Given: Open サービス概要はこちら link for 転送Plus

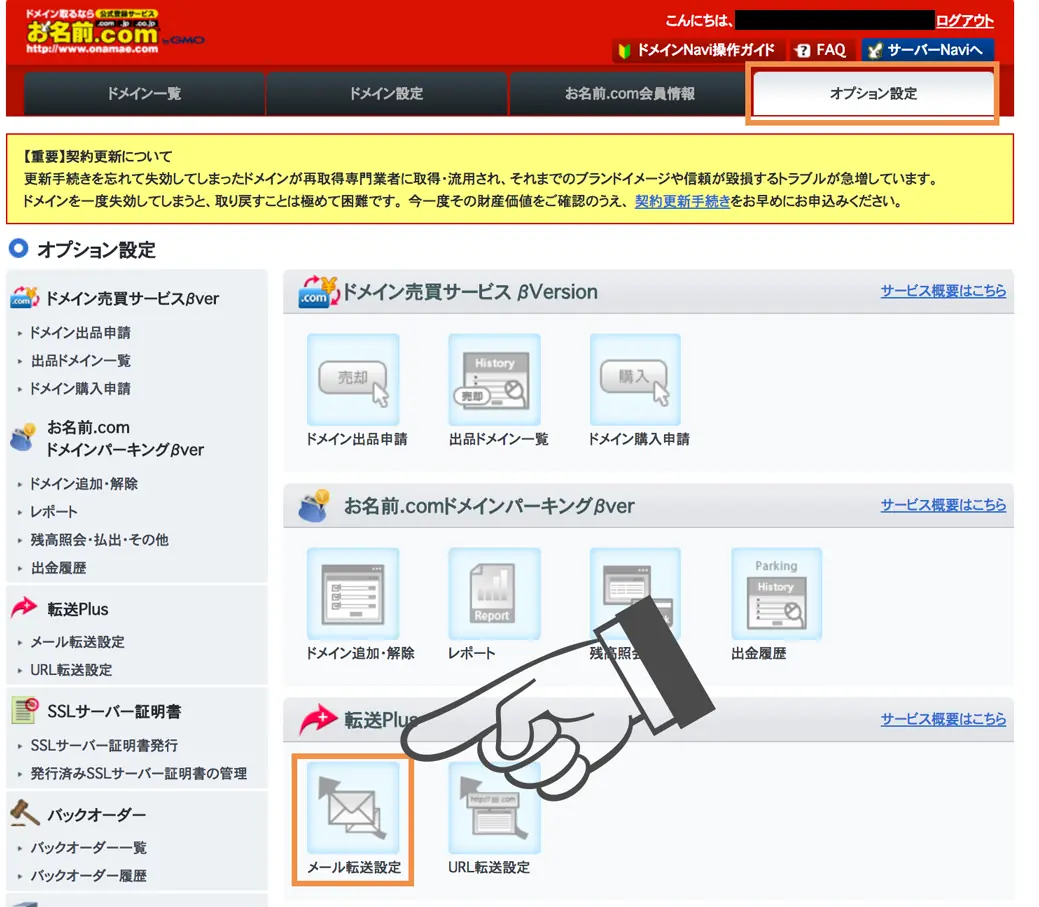Looking at the screenshot, I should [x=943, y=719].
